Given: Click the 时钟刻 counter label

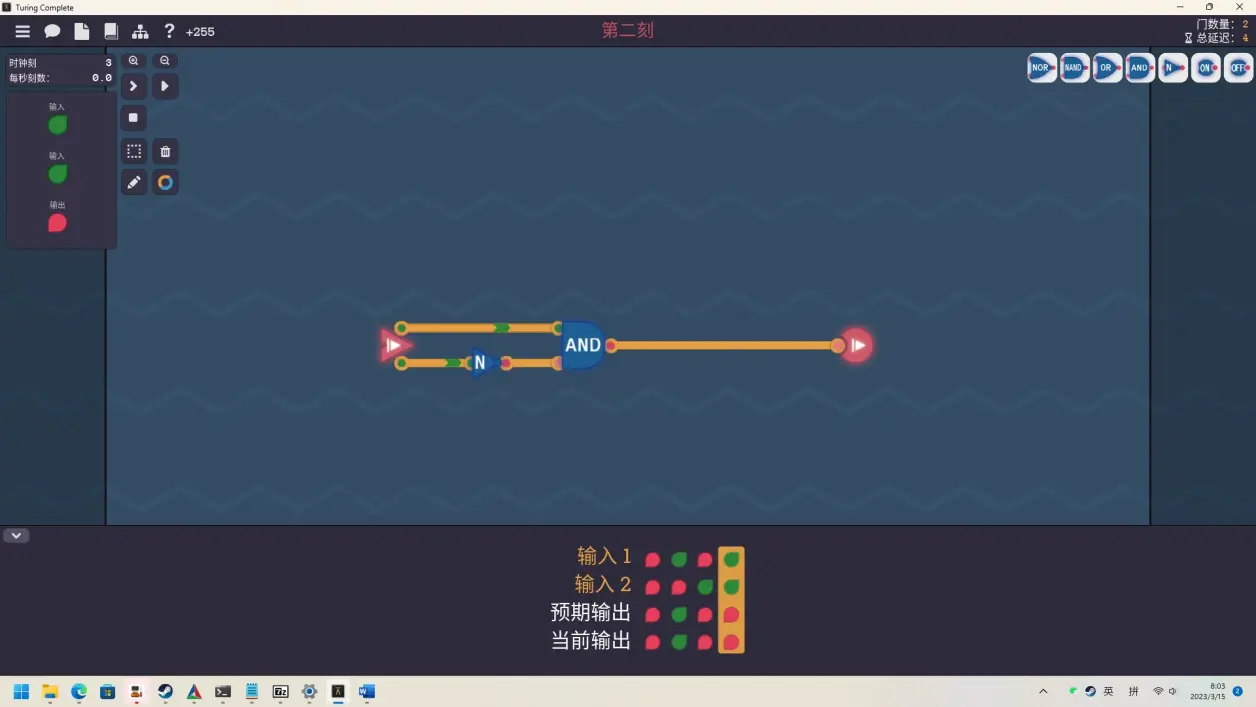Looking at the screenshot, I should coord(24,63).
